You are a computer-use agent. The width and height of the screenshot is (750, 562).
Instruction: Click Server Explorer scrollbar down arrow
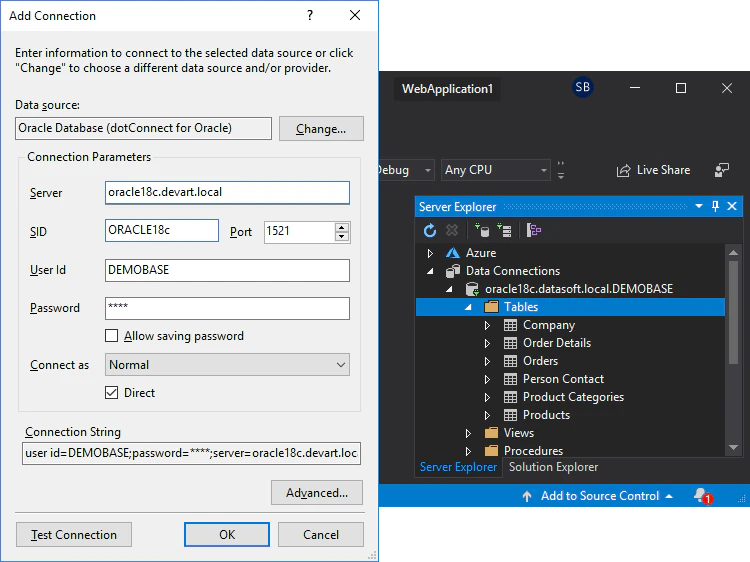coord(733,447)
